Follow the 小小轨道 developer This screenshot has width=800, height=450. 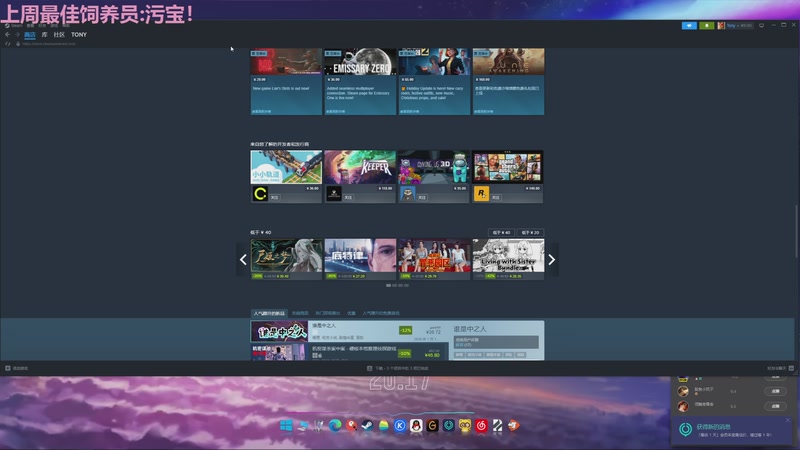[x=274, y=197]
